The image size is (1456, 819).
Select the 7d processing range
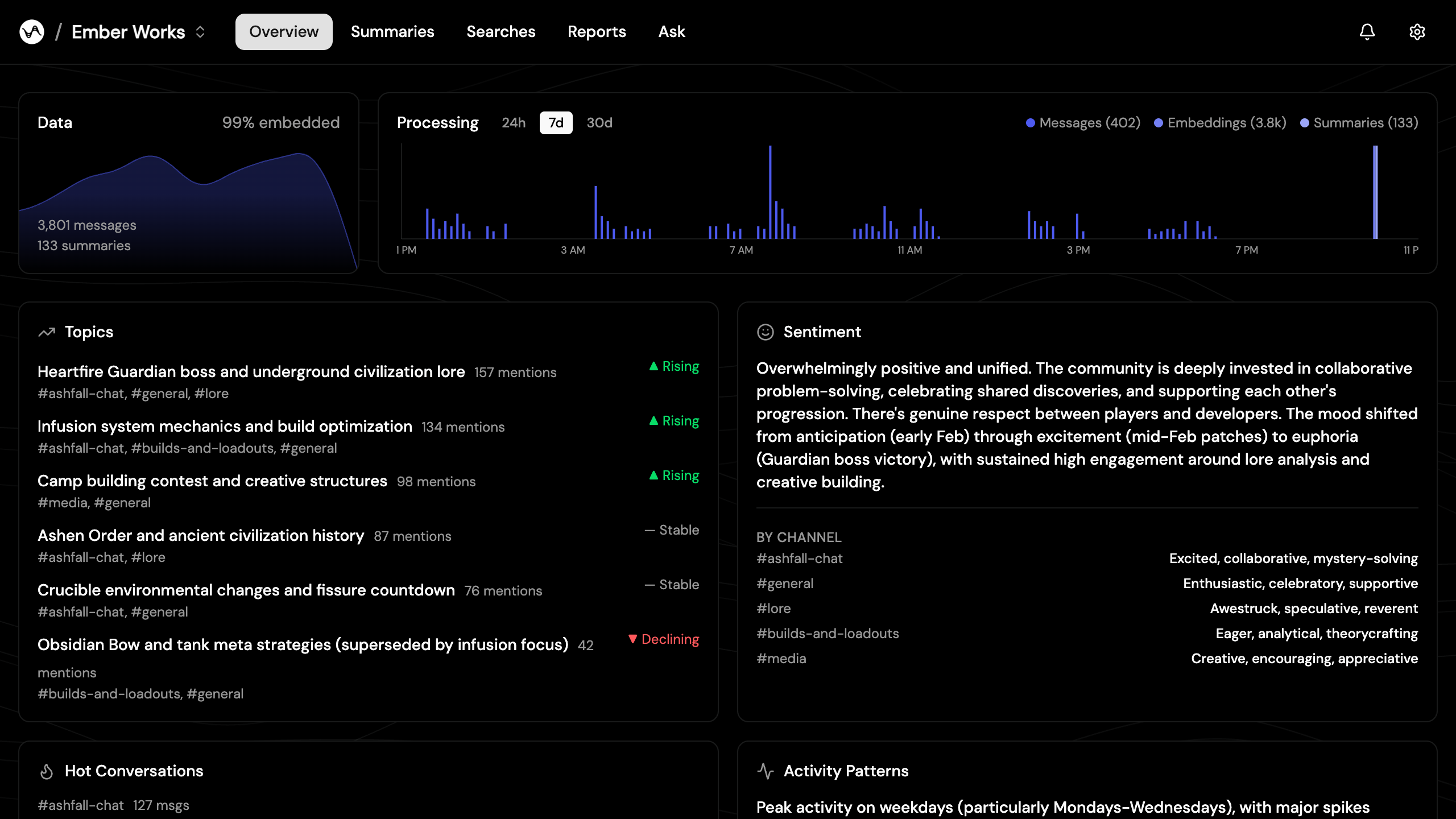click(x=556, y=123)
